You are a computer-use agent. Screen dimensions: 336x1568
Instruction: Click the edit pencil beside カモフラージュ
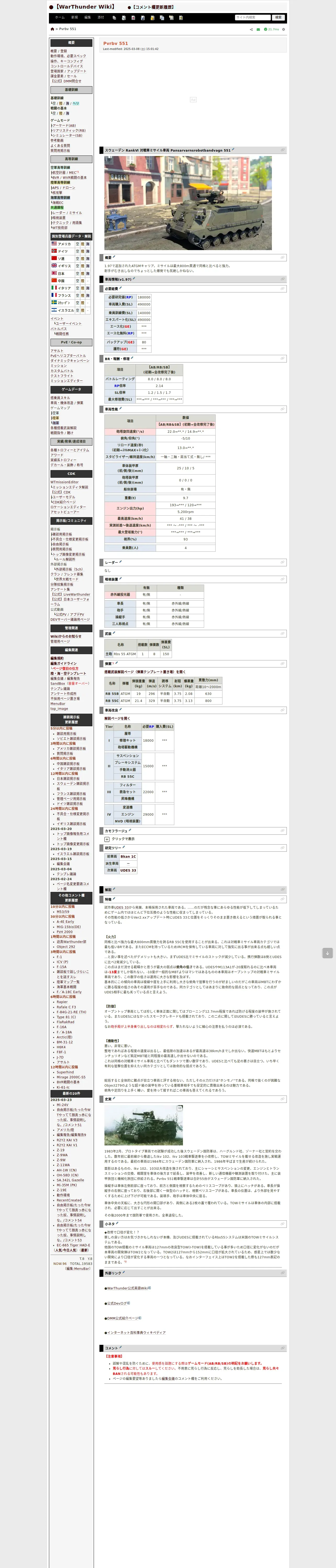(130, 830)
